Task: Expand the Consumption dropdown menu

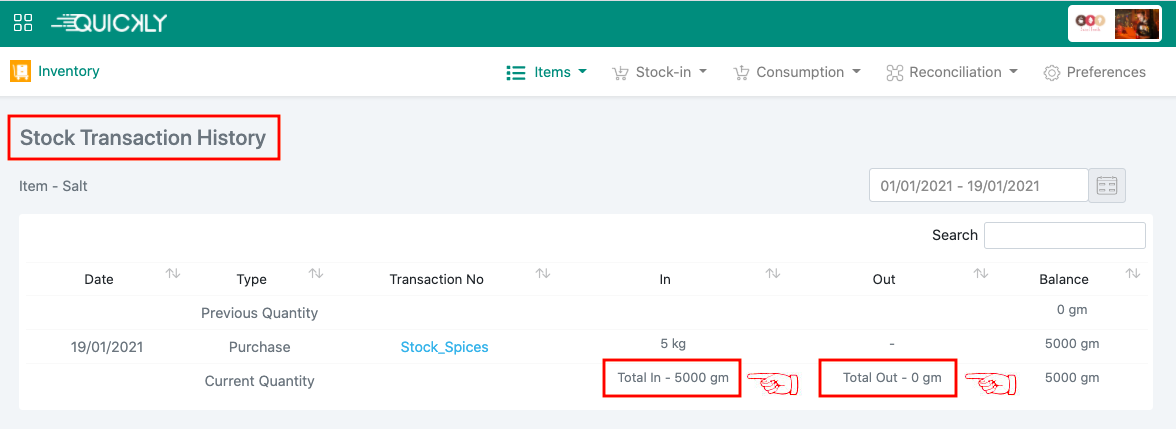Action: click(x=797, y=72)
